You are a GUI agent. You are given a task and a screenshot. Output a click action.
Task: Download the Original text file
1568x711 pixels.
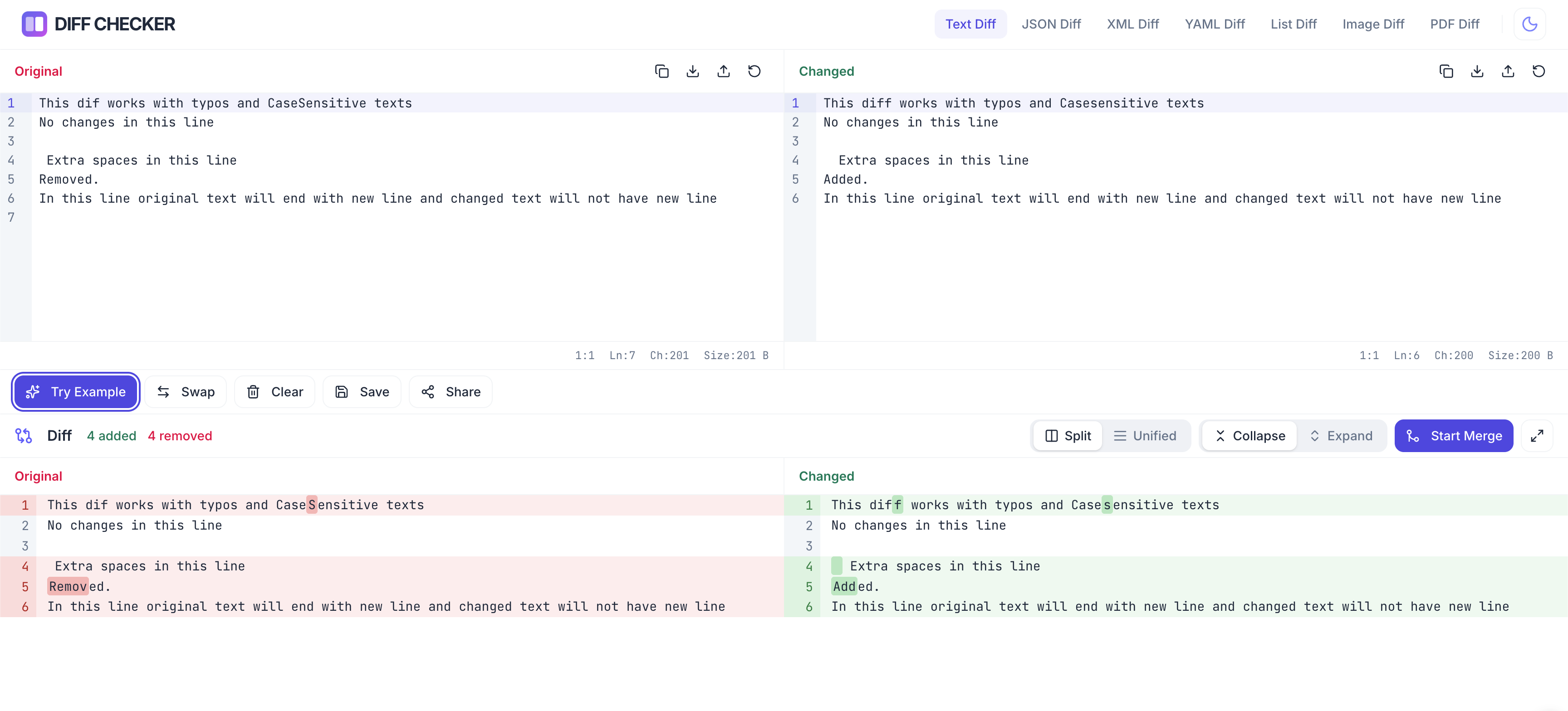coord(692,71)
